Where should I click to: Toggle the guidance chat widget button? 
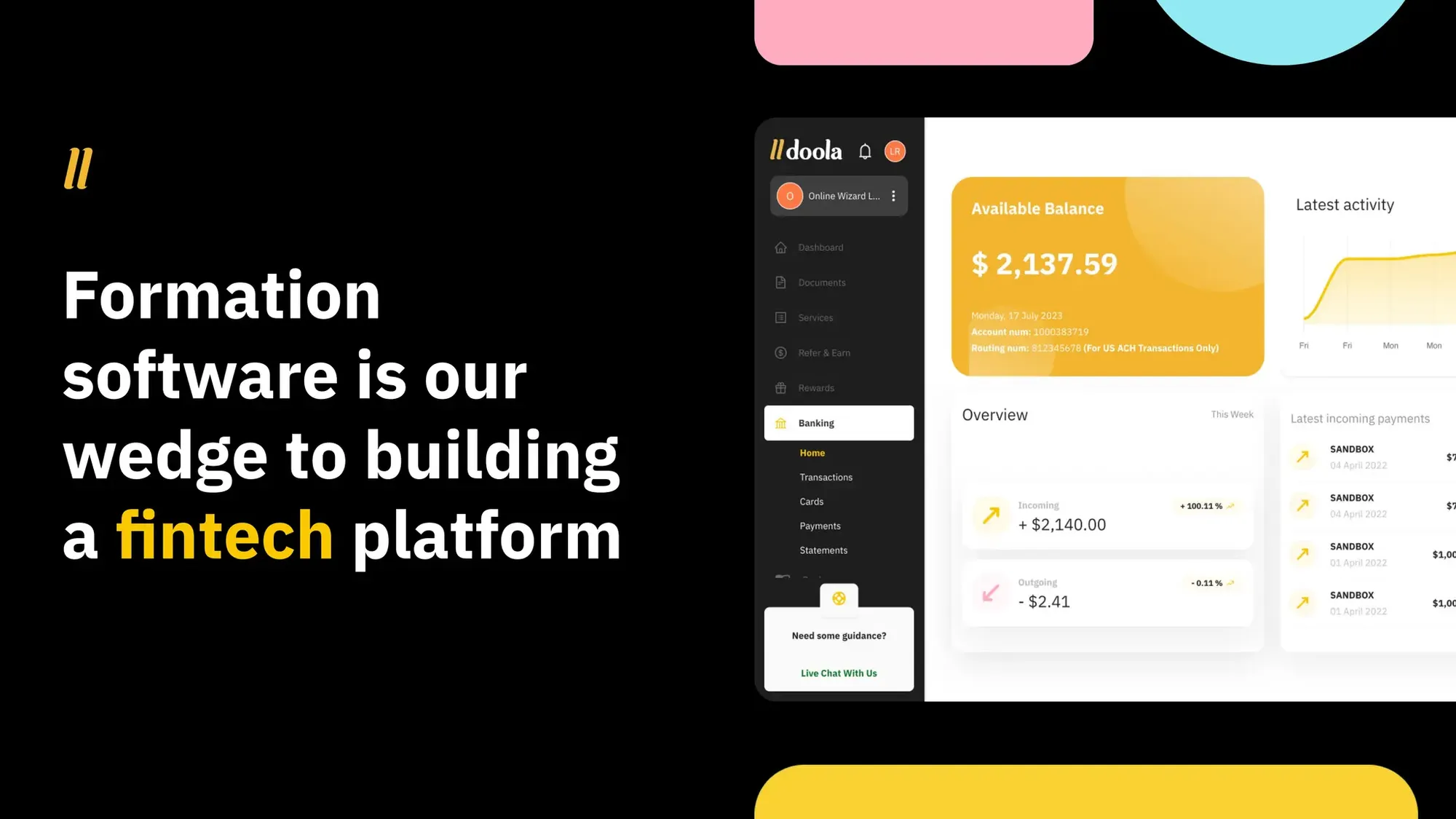[x=839, y=598]
